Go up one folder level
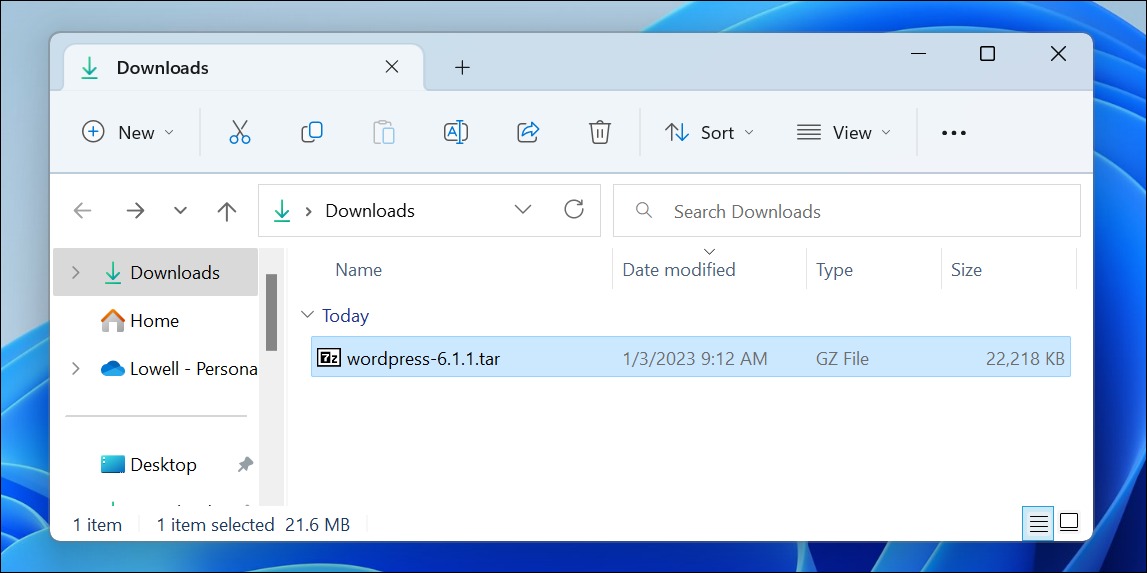This screenshot has width=1147, height=573. (x=227, y=211)
